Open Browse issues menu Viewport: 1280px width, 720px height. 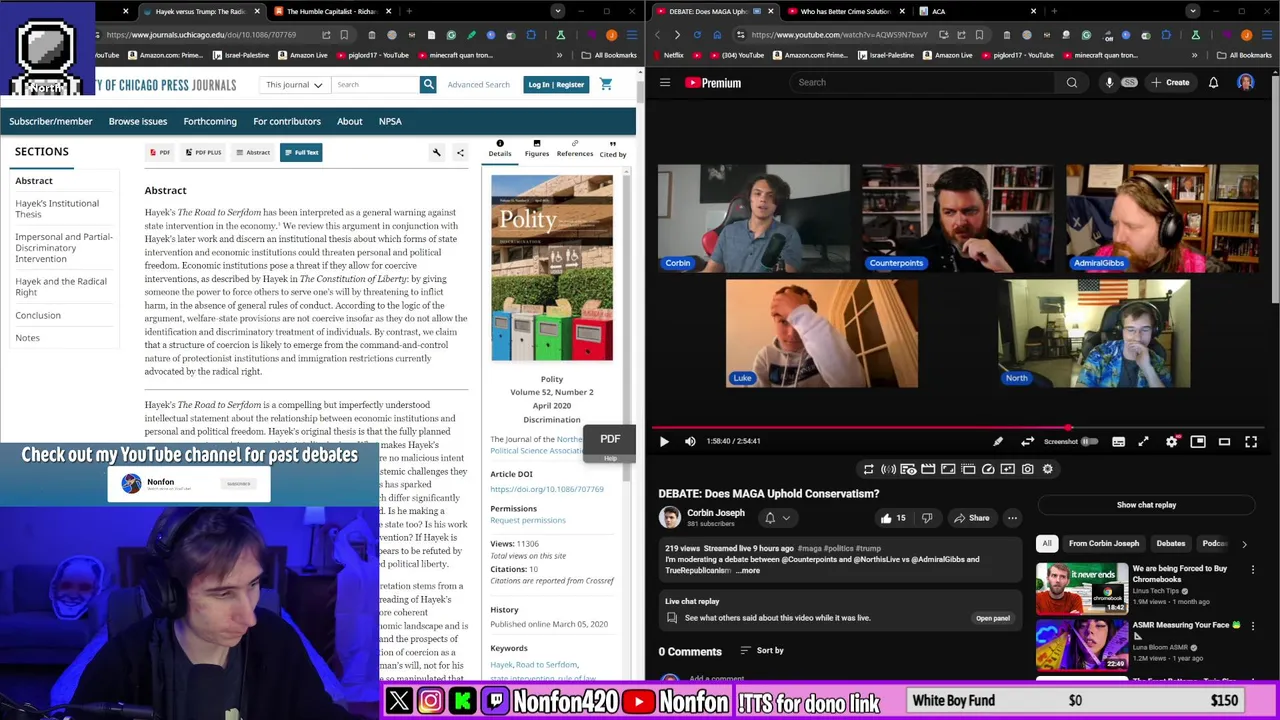tap(138, 121)
